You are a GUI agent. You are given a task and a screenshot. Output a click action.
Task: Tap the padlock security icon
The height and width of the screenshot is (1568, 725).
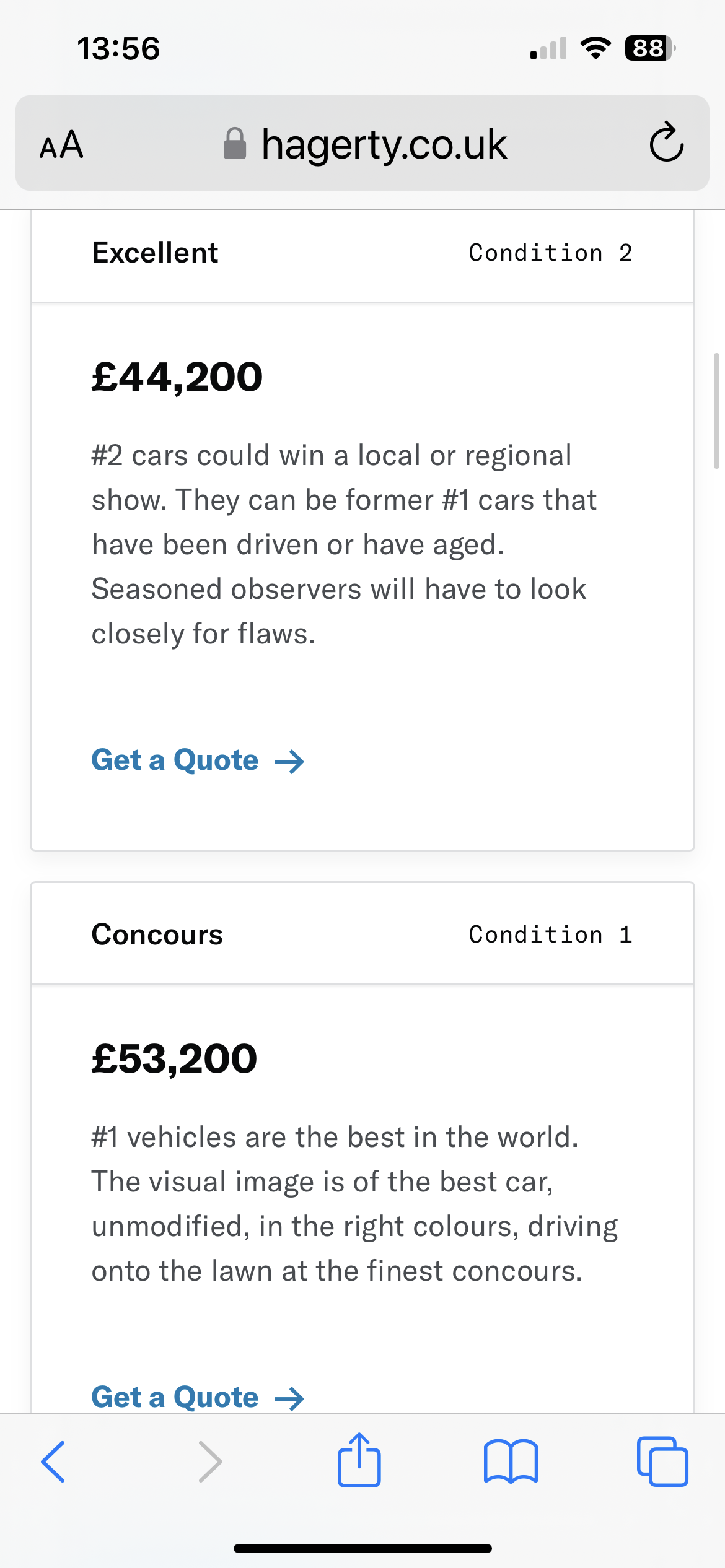tap(235, 144)
